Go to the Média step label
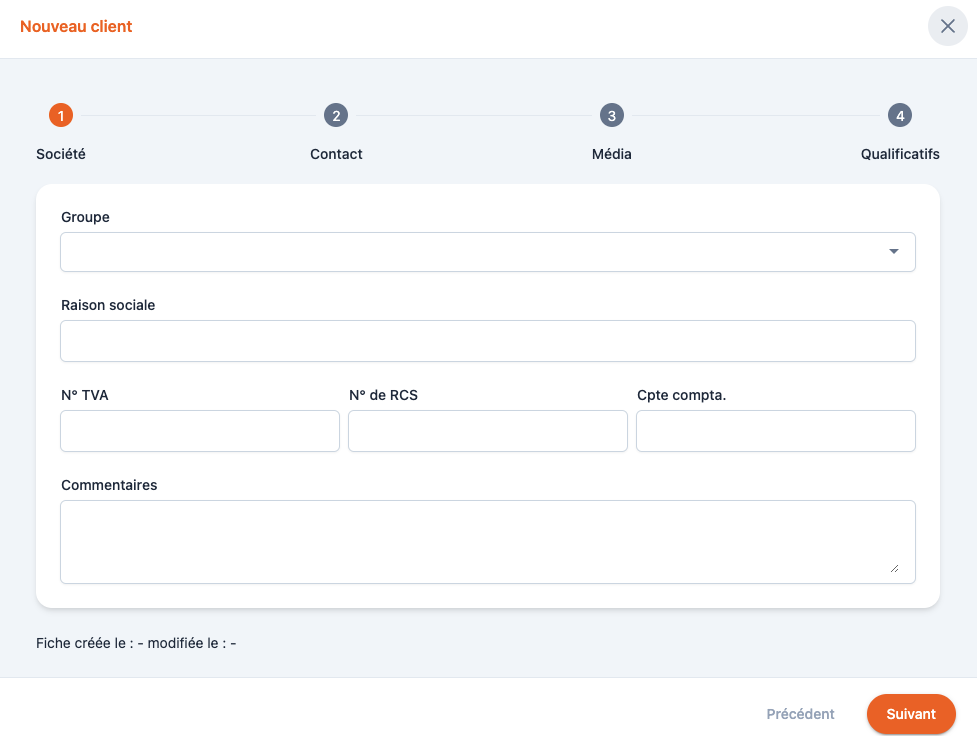 611,154
